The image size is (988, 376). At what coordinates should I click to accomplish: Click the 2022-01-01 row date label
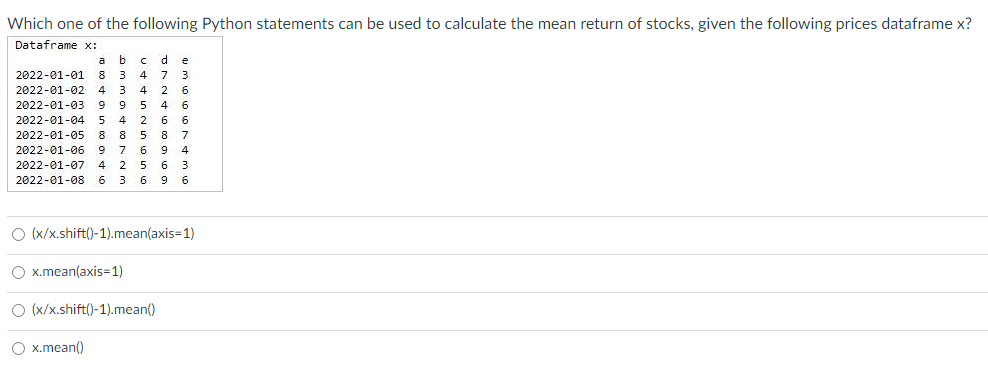point(50,76)
